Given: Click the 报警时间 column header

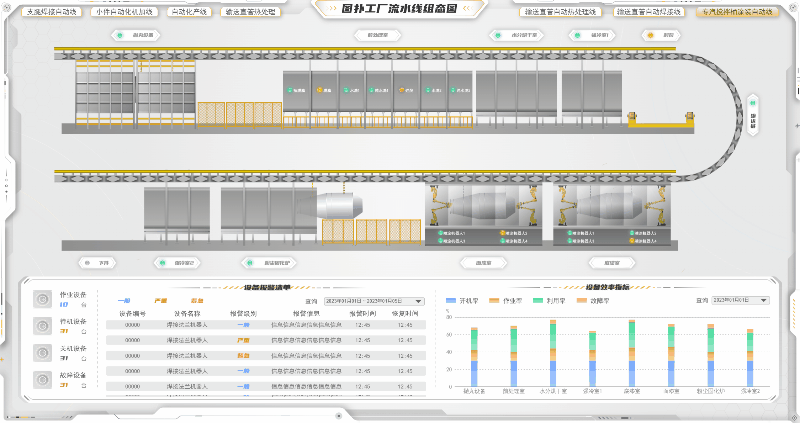Looking at the screenshot, I should (x=363, y=313).
